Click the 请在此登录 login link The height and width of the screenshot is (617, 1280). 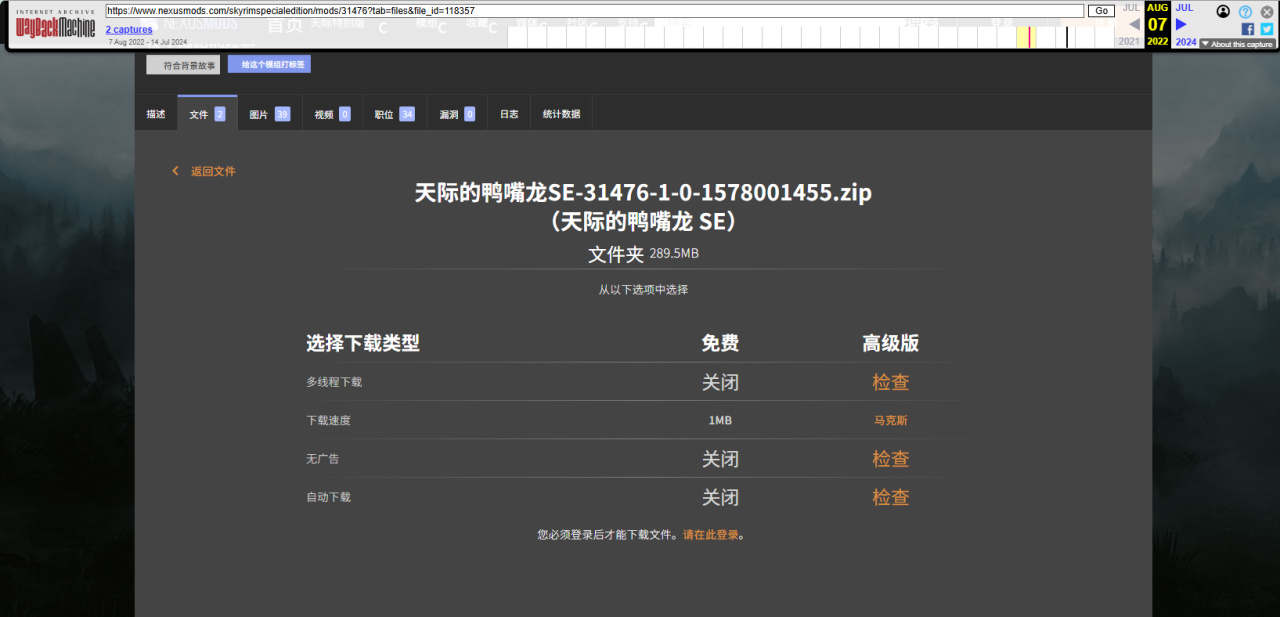(711, 535)
